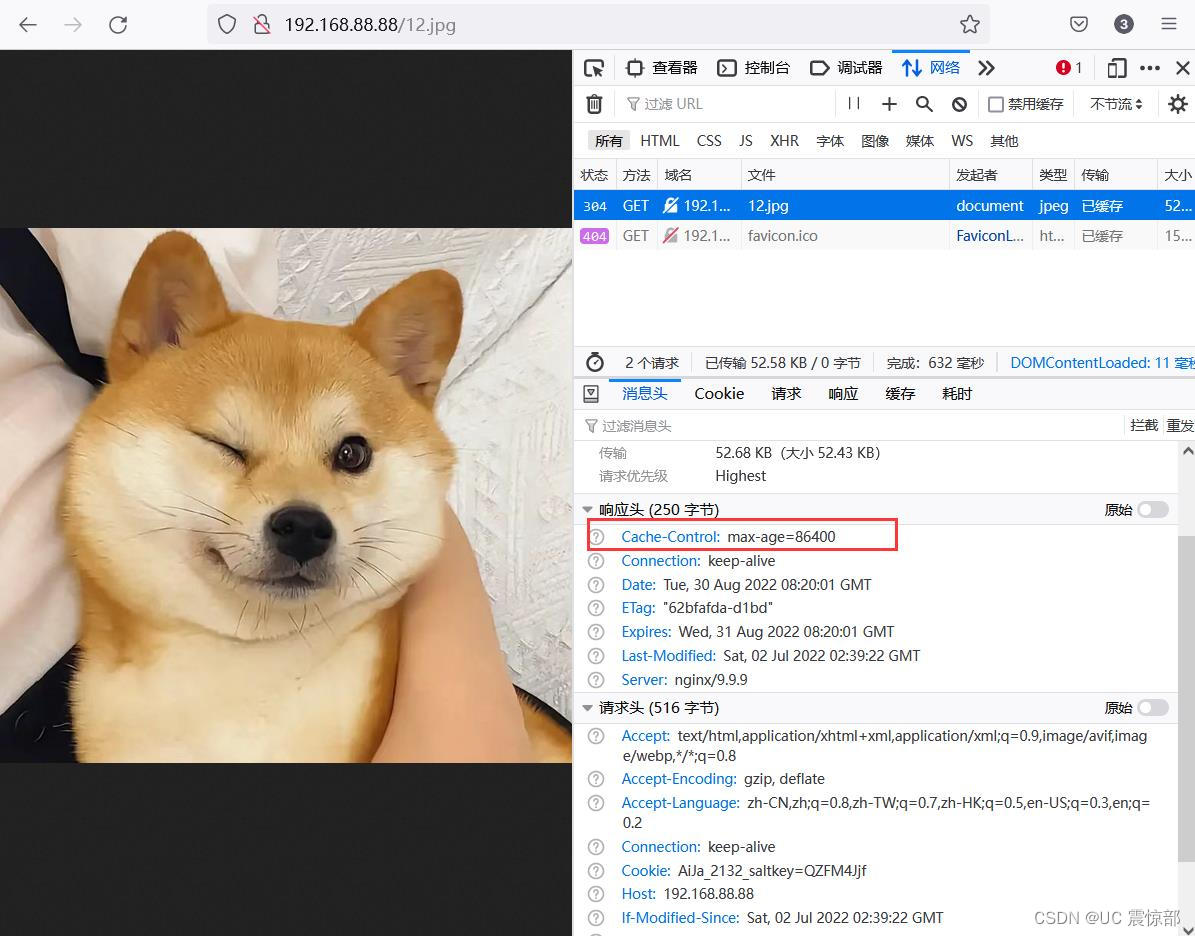The image size is (1195, 936).
Task: Toggle 原始 switch for response headers
Action: [x=1152, y=509]
